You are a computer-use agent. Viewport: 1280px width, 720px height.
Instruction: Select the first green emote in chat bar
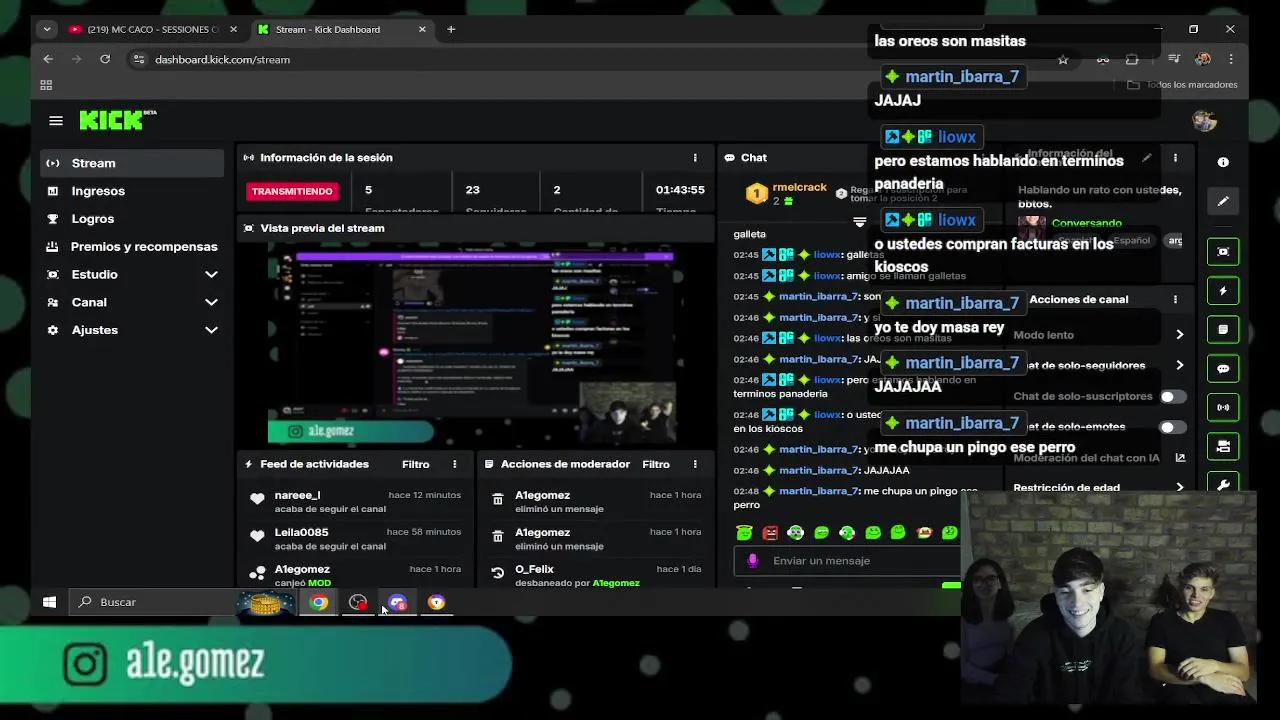[744, 533]
